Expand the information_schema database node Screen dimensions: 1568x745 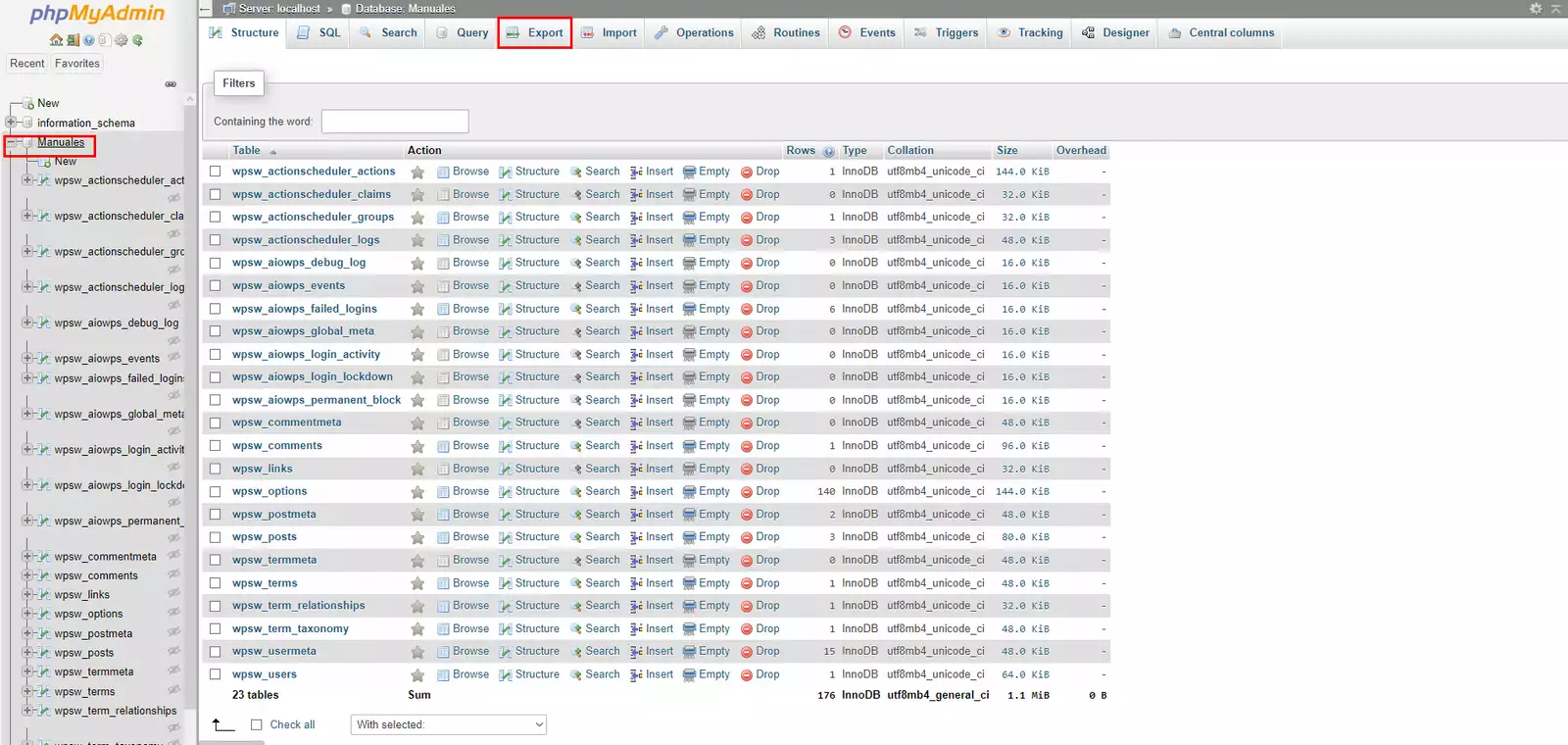tap(11, 123)
